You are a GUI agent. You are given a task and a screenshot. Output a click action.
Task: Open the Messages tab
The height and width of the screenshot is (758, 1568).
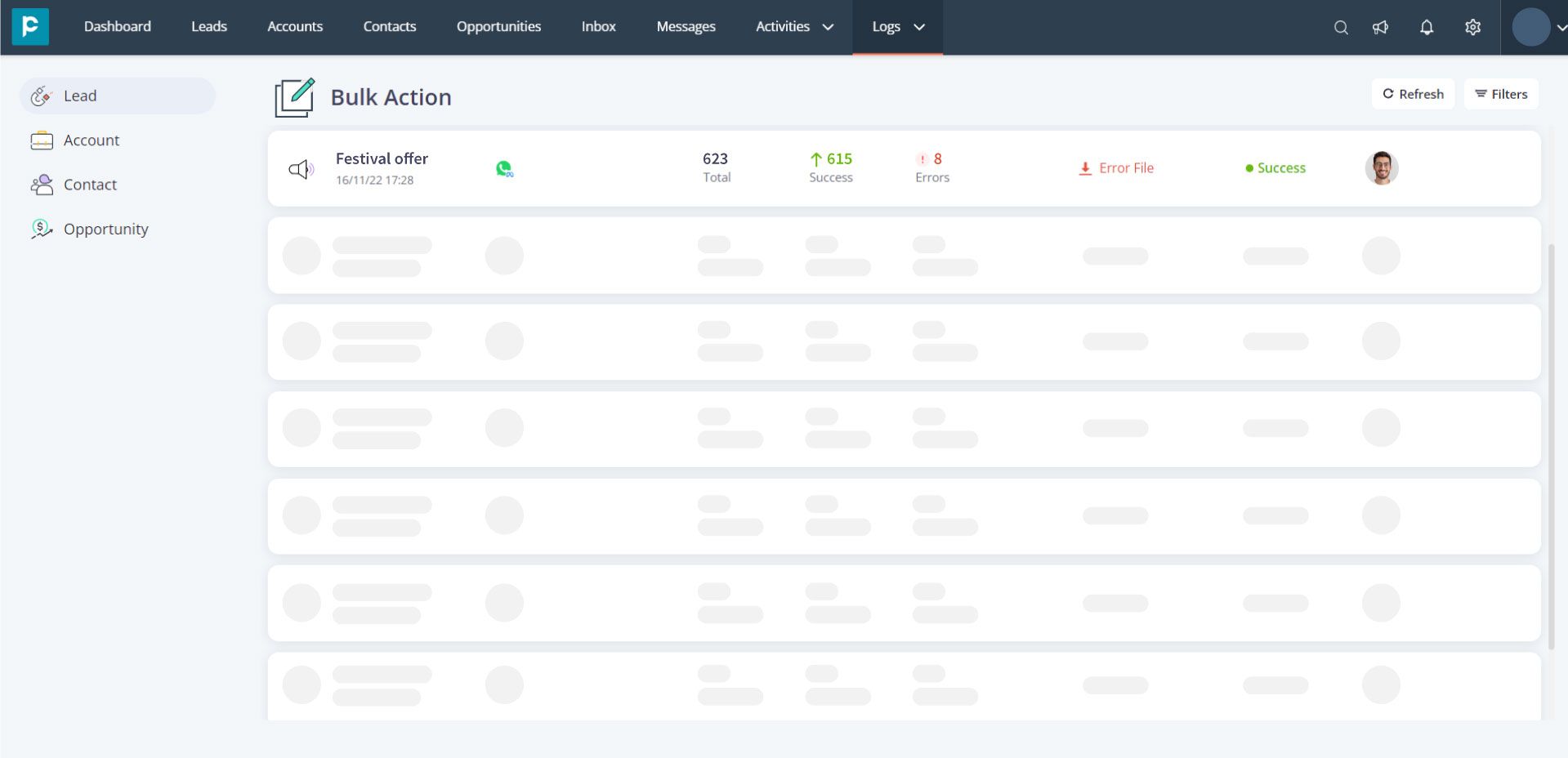tap(686, 26)
